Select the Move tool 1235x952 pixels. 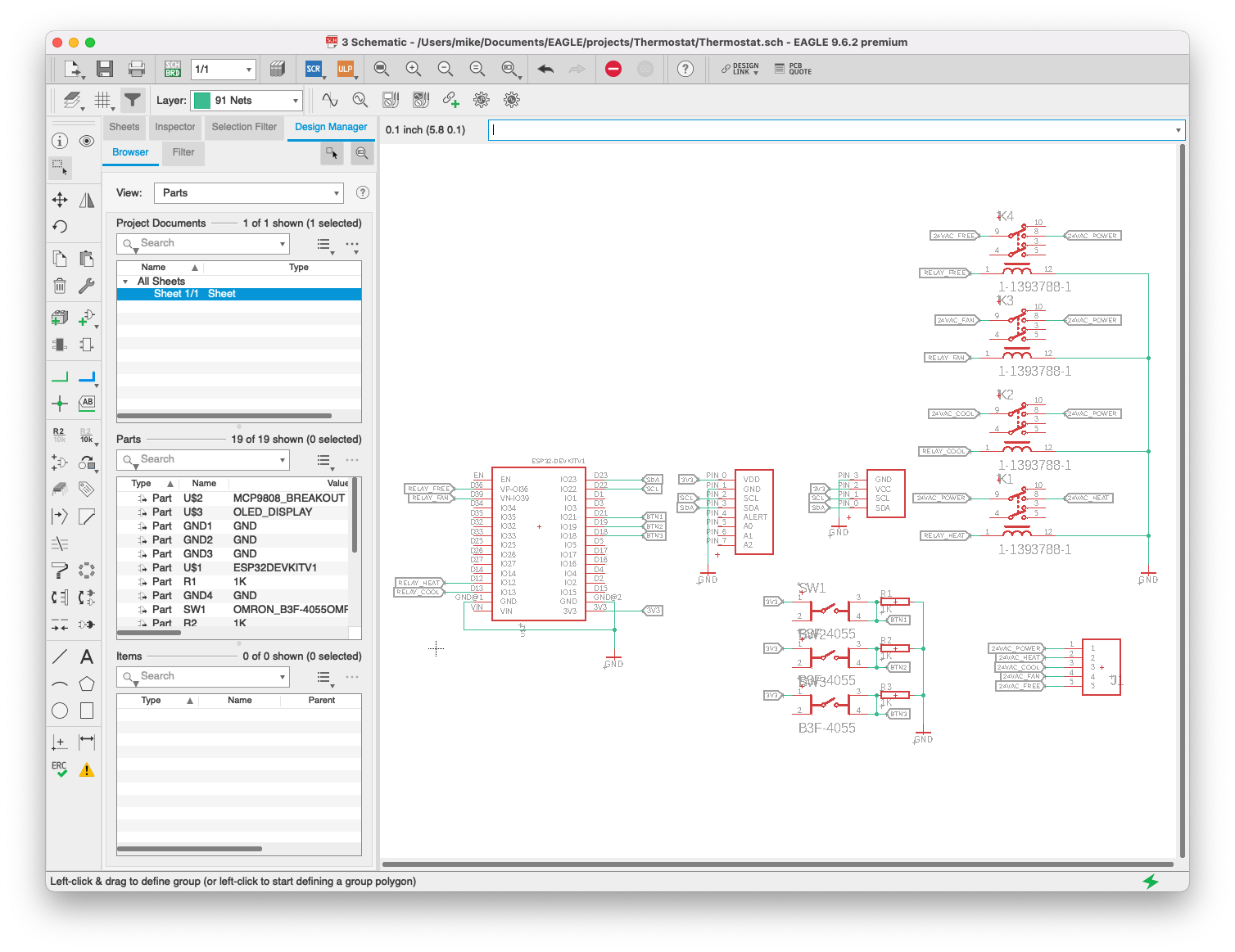pos(60,200)
